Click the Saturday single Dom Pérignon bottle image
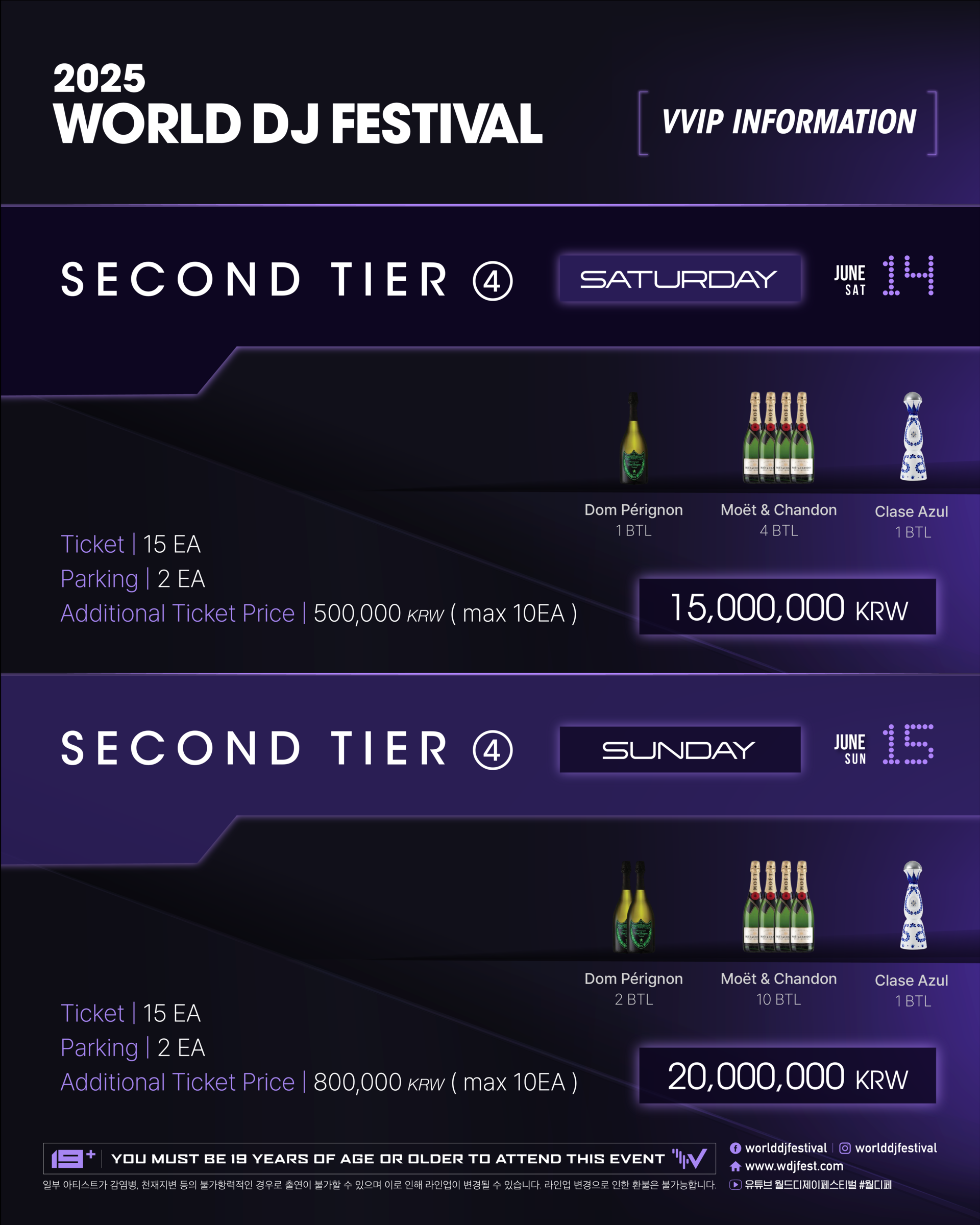 click(x=633, y=437)
